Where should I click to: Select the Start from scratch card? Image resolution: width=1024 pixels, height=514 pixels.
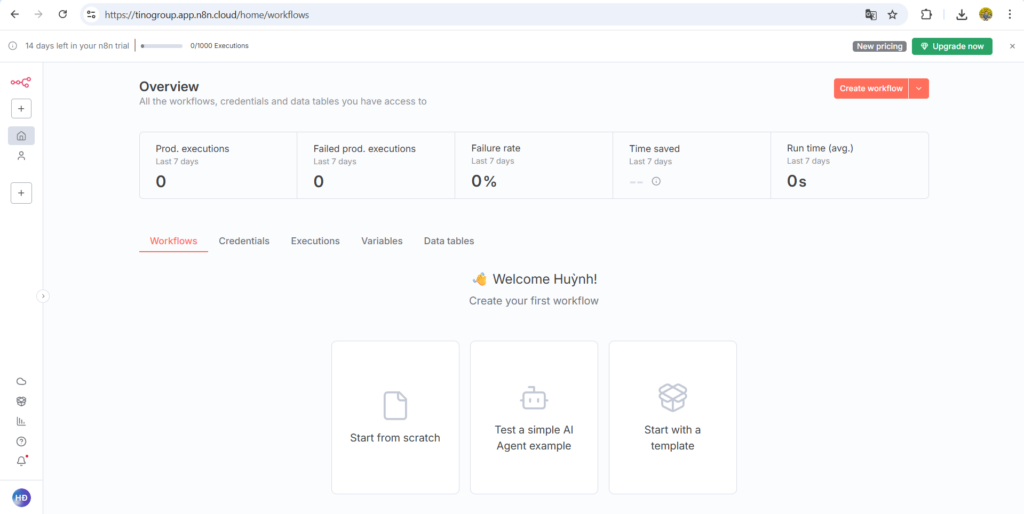(x=395, y=417)
